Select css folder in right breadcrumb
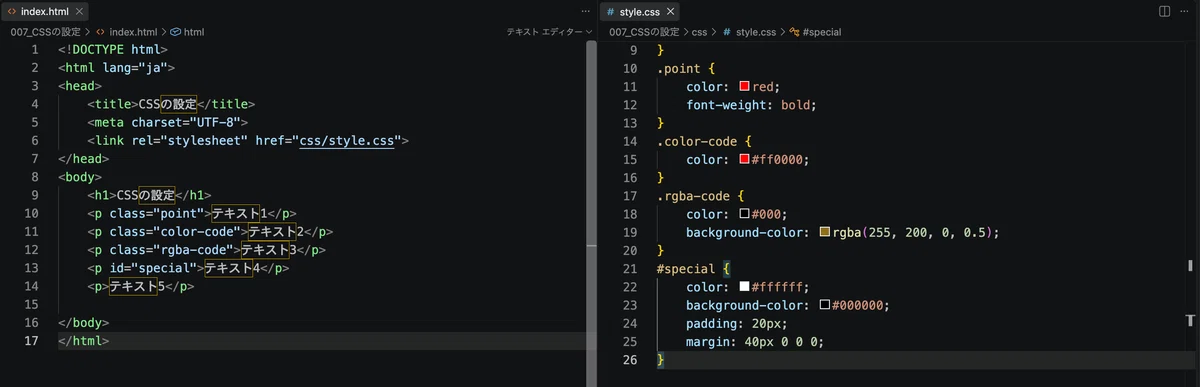 click(700, 32)
